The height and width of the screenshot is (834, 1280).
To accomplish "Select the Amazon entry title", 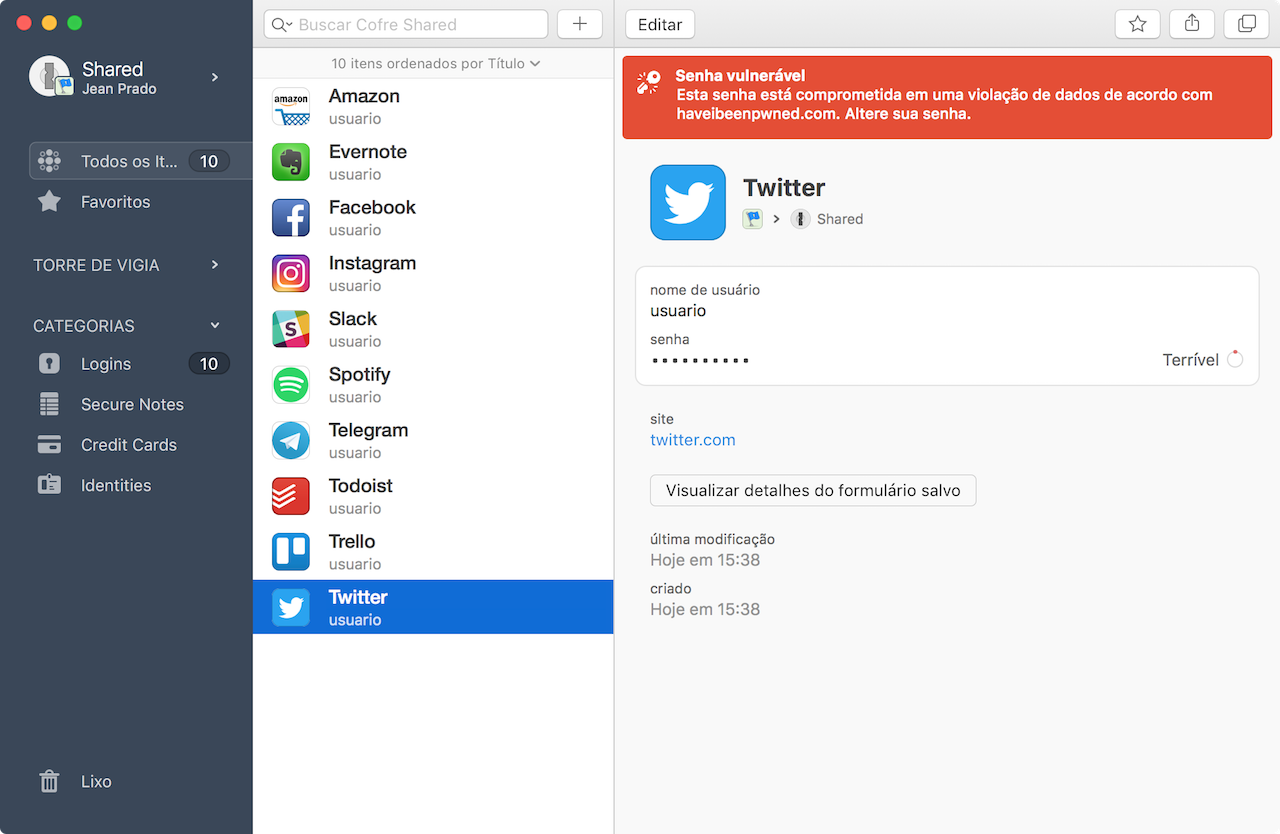I will click(364, 96).
